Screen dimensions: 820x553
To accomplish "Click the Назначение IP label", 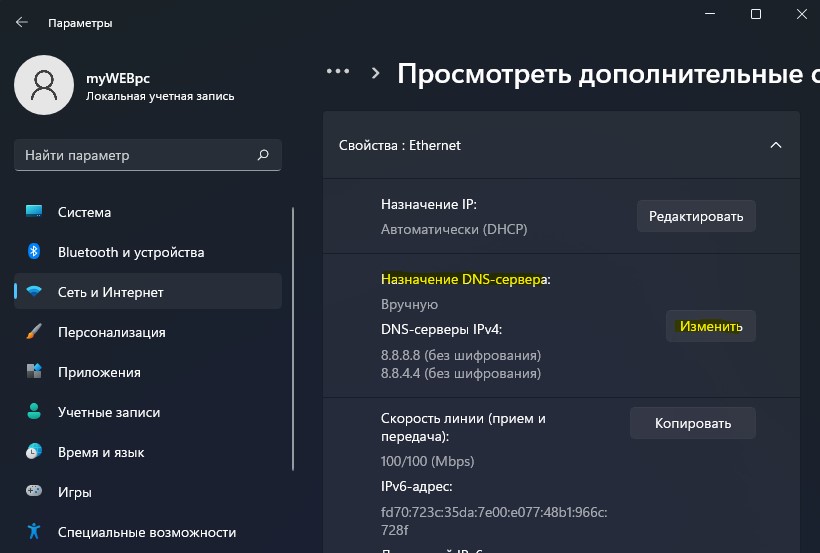I will pos(429,204).
